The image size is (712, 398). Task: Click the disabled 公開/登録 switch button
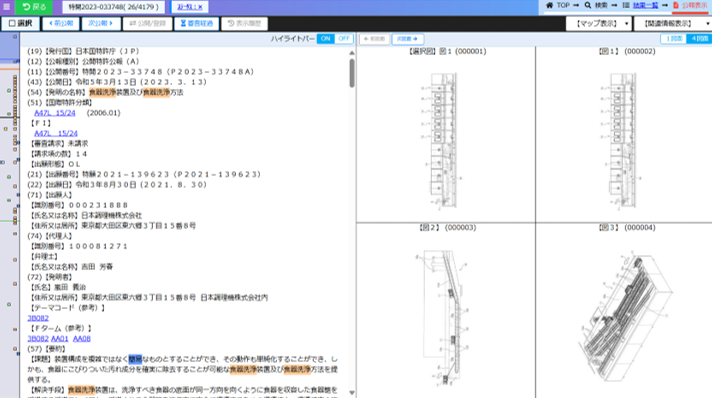click(x=148, y=23)
